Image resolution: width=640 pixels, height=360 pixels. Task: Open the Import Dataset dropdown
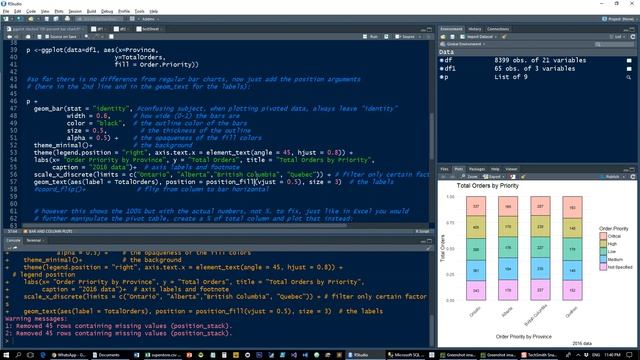479,37
